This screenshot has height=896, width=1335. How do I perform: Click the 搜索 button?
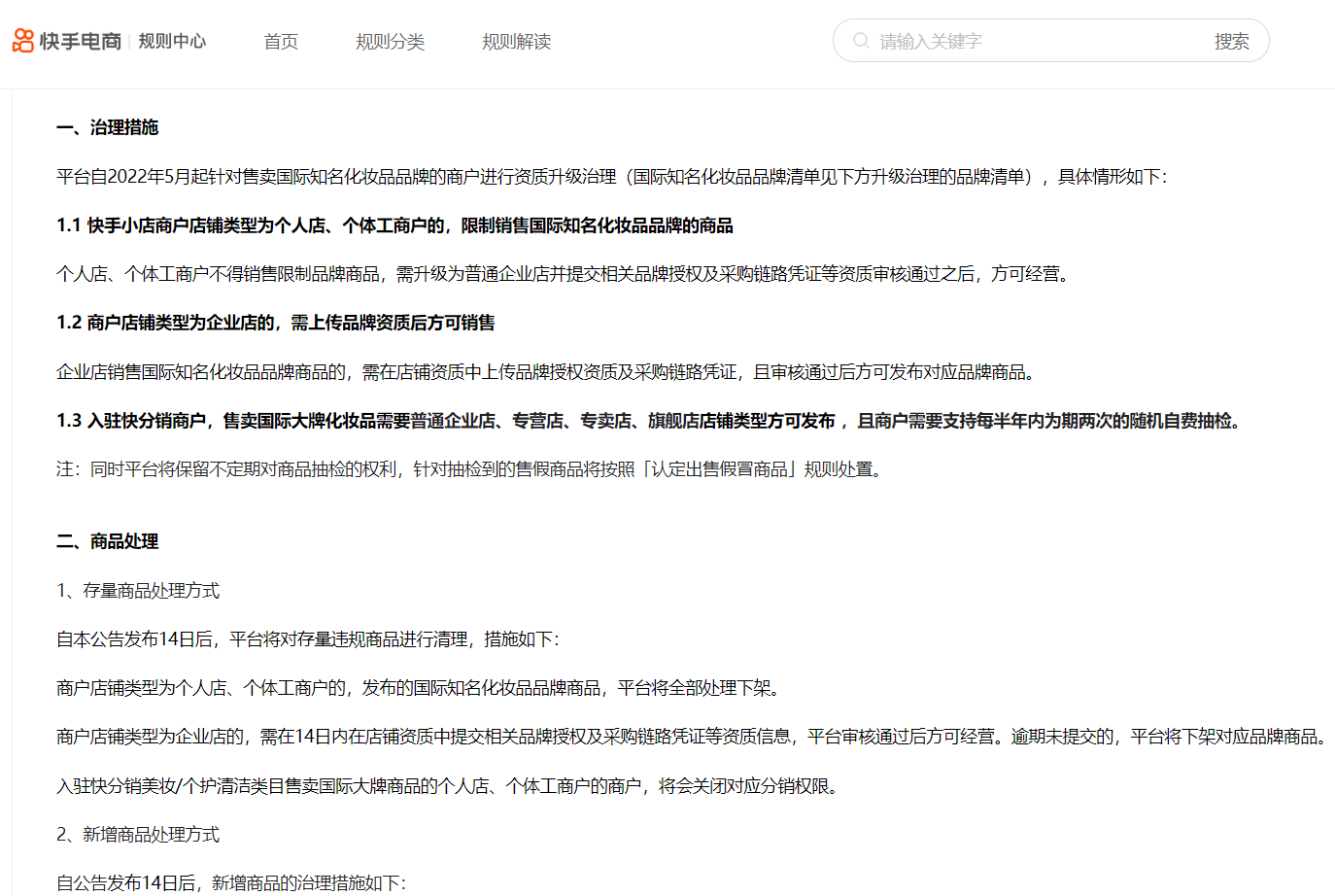pos(1232,41)
